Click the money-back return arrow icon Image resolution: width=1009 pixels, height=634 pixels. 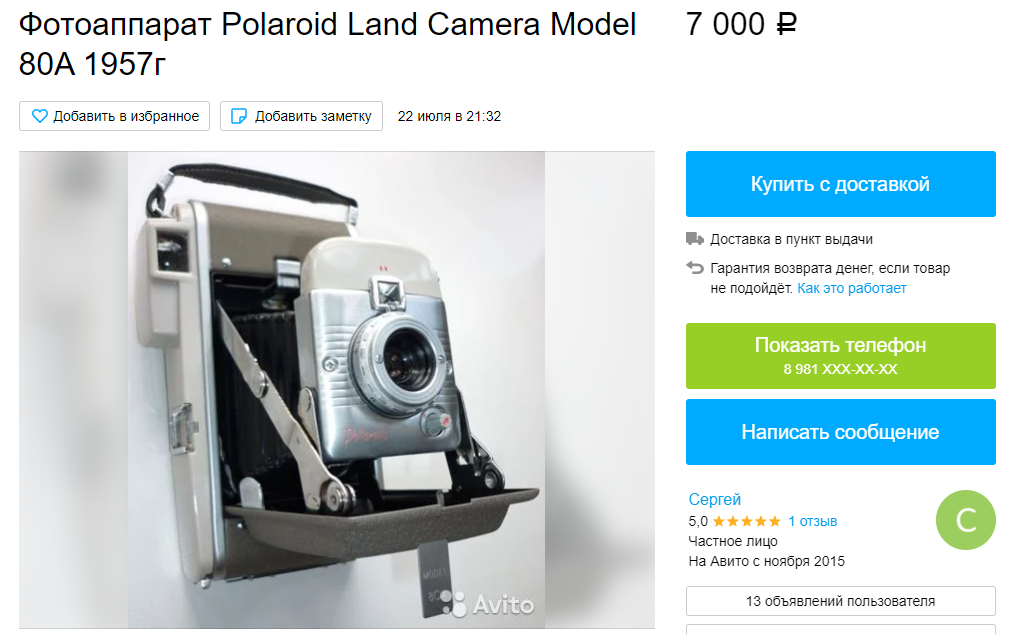tap(695, 268)
